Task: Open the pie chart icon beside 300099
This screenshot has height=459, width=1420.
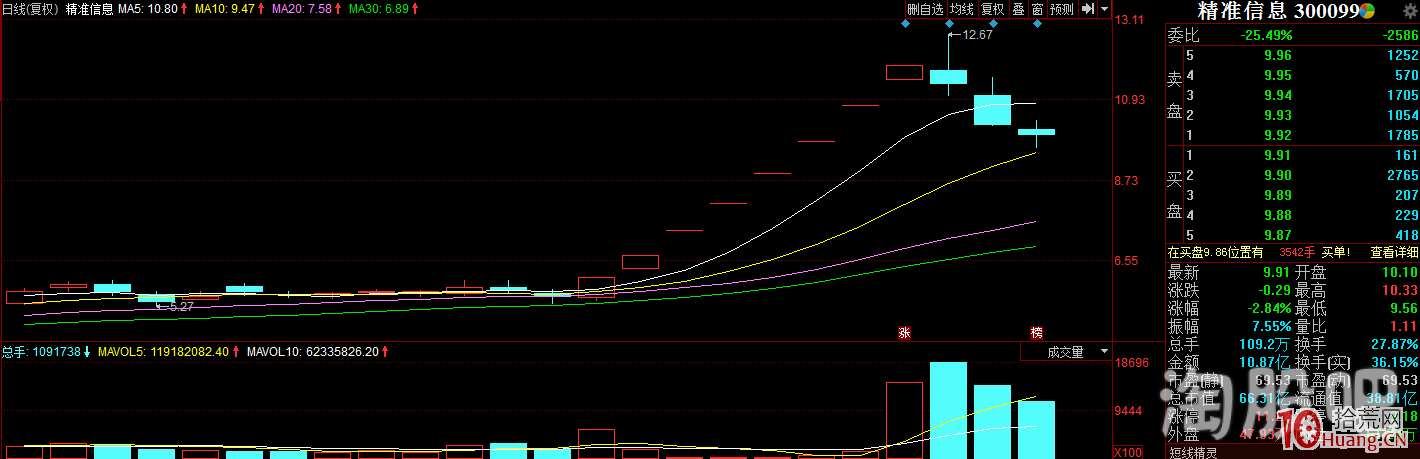Action: coord(1367,11)
